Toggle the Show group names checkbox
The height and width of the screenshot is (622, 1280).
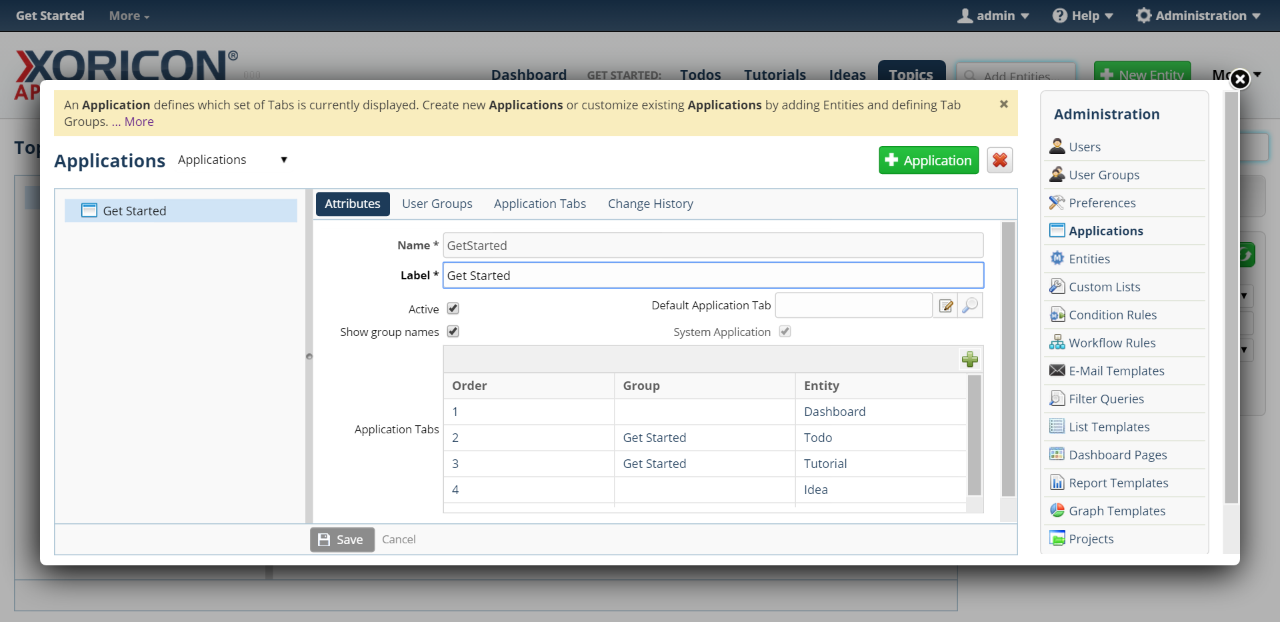click(x=453, y=332)
